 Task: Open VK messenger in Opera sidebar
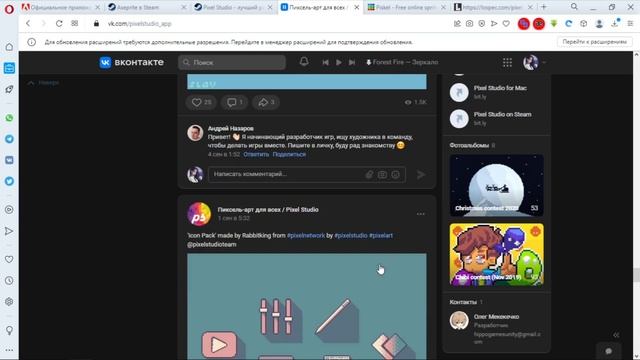(9, 160)
